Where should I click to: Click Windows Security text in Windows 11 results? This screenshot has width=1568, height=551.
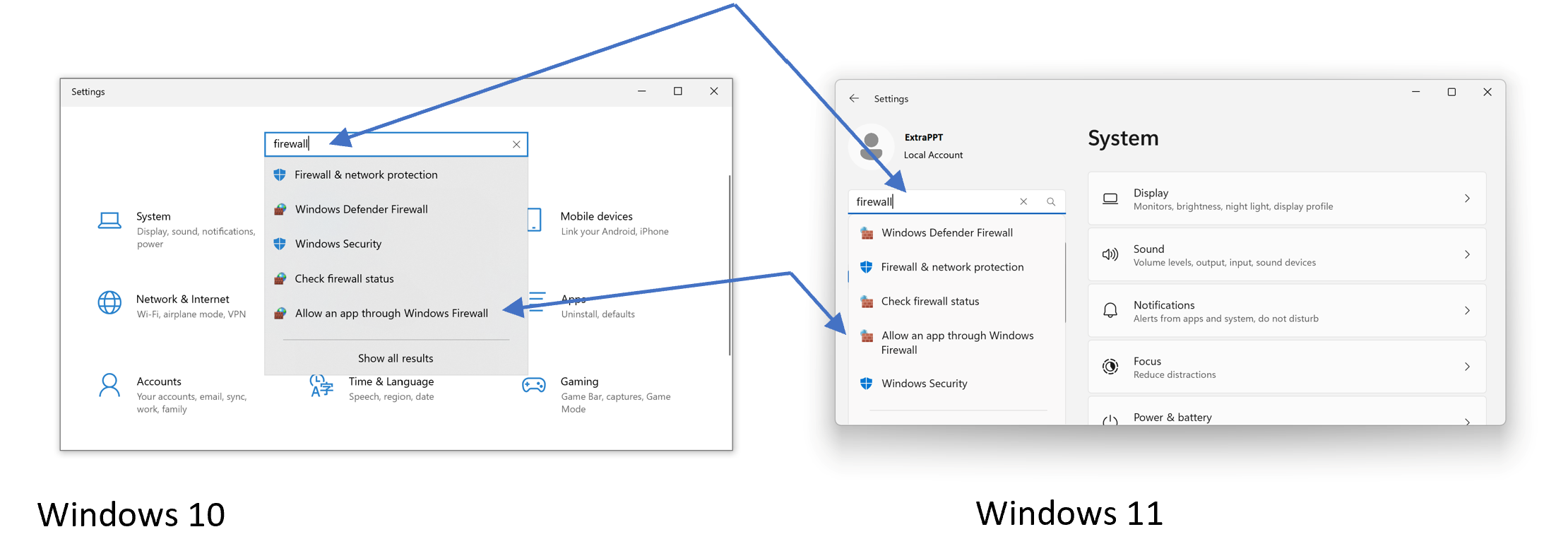tap(924, 384)
